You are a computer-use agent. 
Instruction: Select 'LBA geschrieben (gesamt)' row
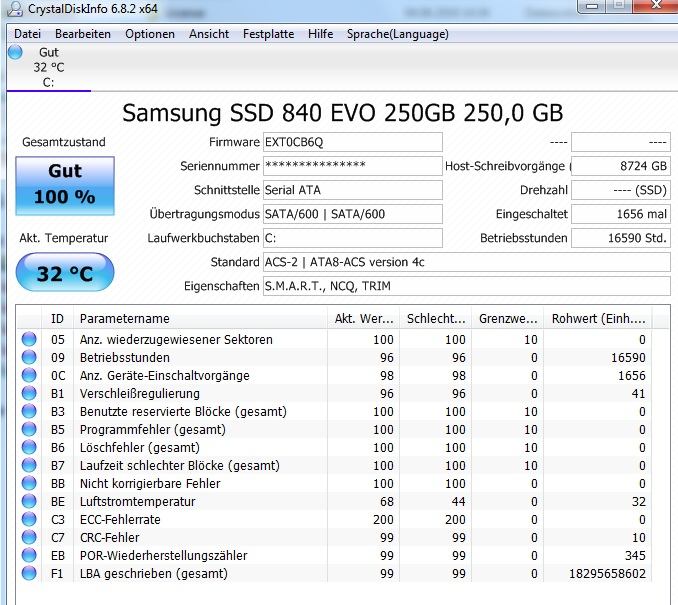335,574
